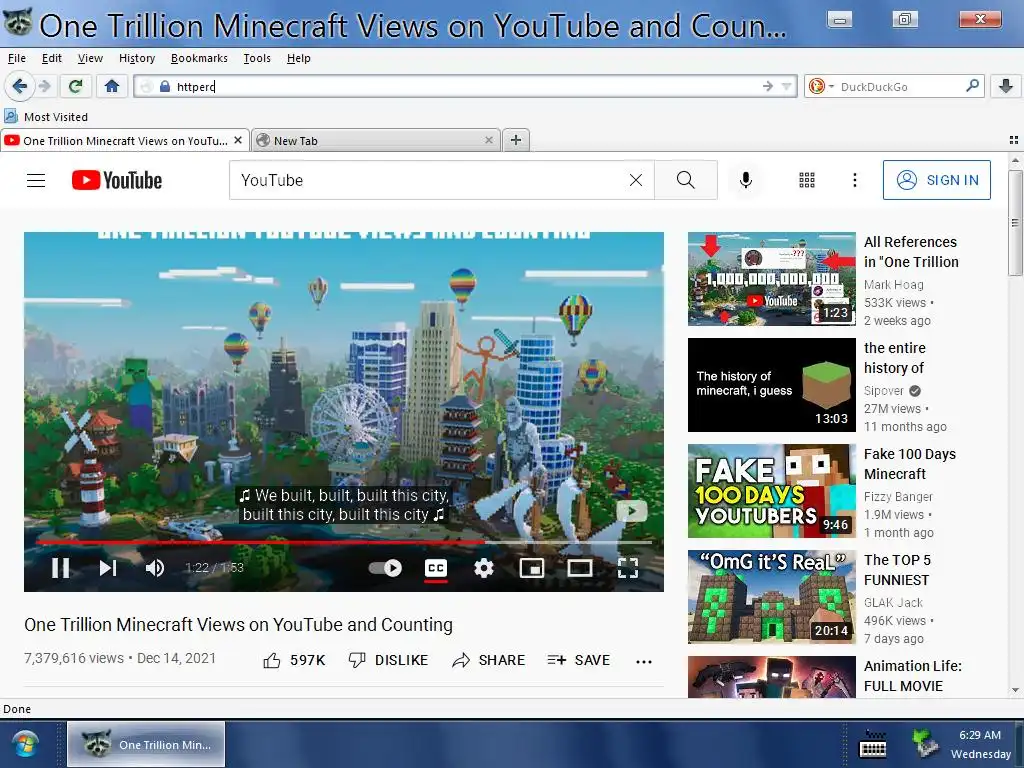Clear the YouTube search box with X

635,180
